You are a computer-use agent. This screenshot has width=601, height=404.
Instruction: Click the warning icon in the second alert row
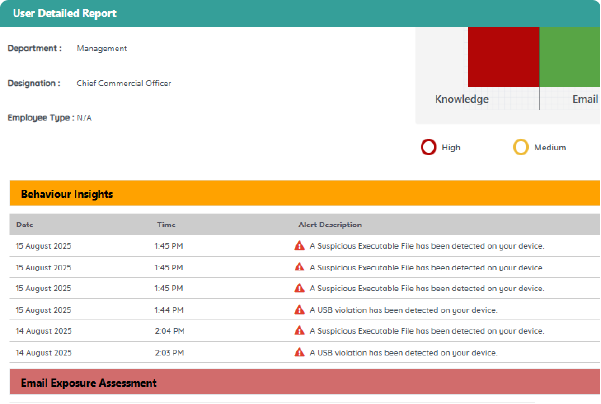pyautogui.click(x=299, y=267)
